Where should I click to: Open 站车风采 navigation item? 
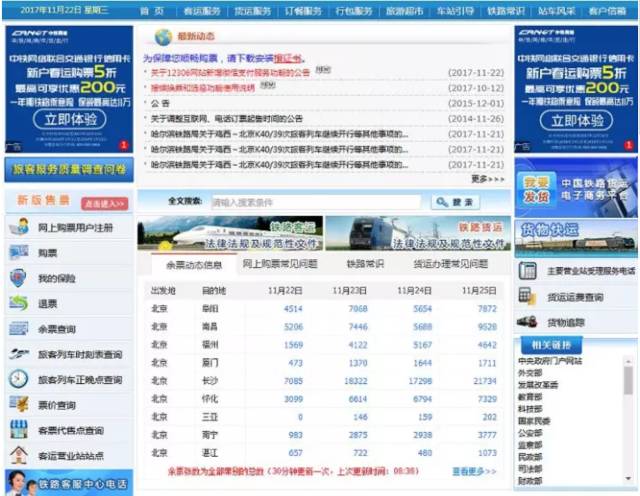(x=556, y=11)
